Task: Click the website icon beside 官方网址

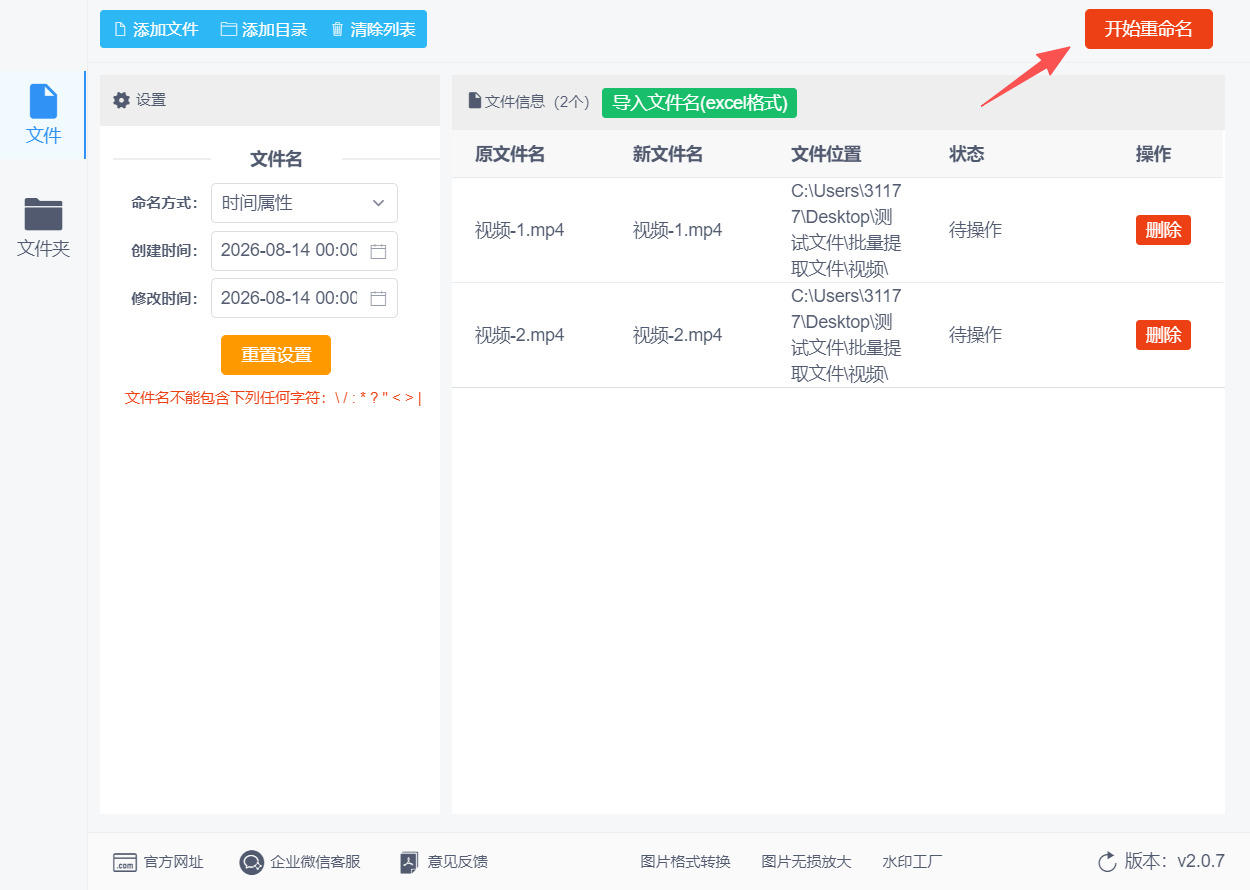Action: pos(125,862)
